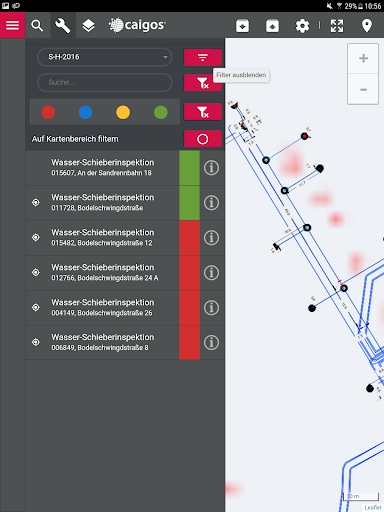Screen dimensions: 384x512
Task: Tap the Filter ausblenden tooltip
Action: [241, 75]
